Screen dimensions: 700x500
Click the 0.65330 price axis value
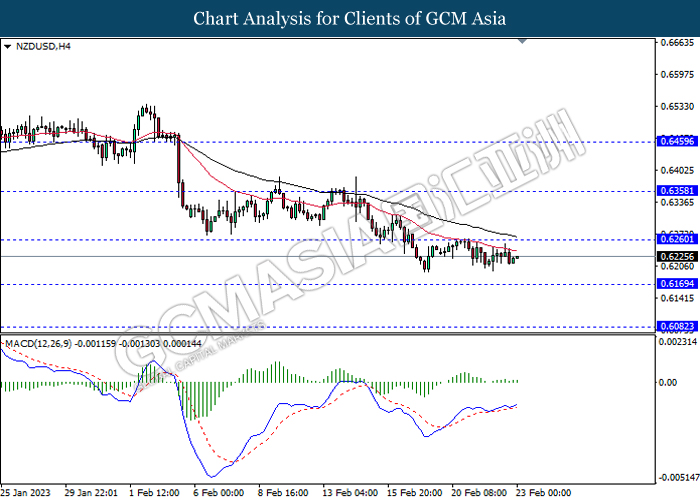[677, 107]
